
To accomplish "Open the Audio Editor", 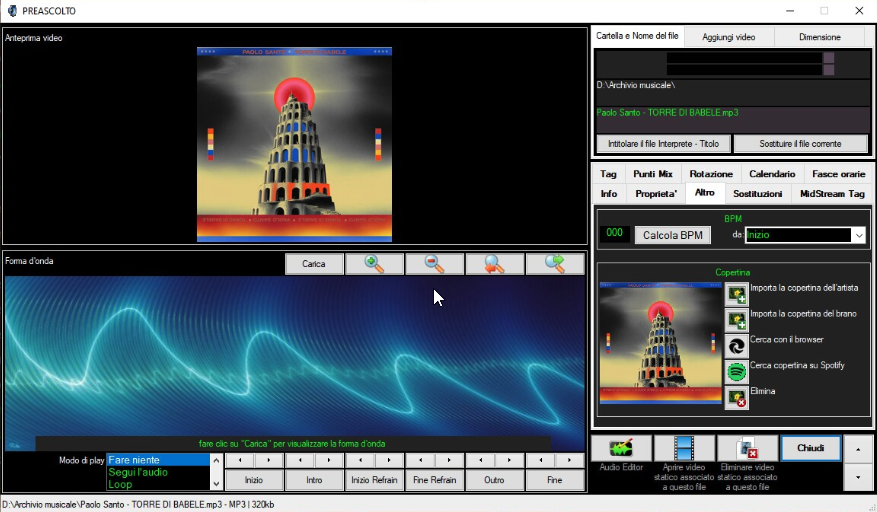I will [621, 448].
